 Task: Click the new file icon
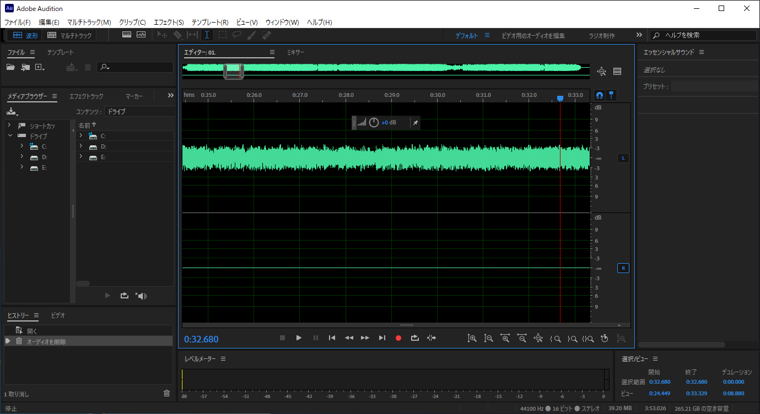[x=39, y=67]
